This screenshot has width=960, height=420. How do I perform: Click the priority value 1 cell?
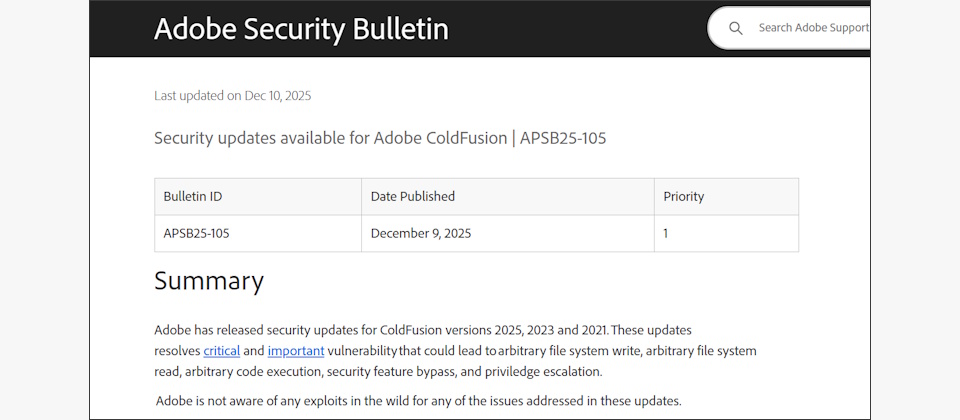click(x=666, y=234)
